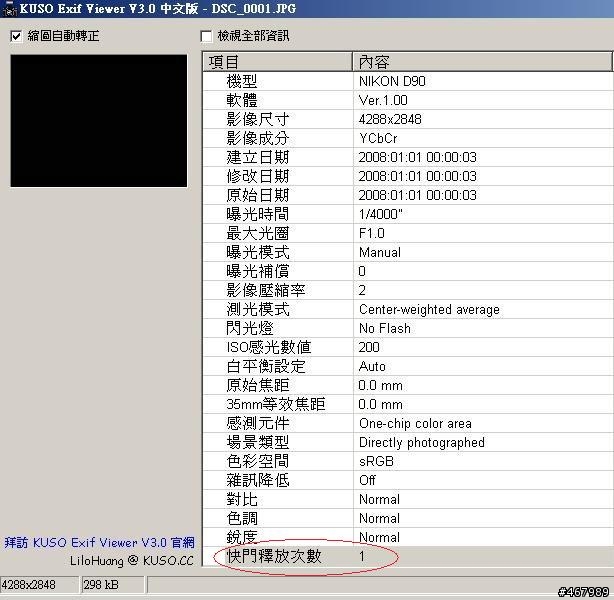This screenshot has height=600, width=614.
Task: Click the ISO value 200
Action: [x=369, y=347]
